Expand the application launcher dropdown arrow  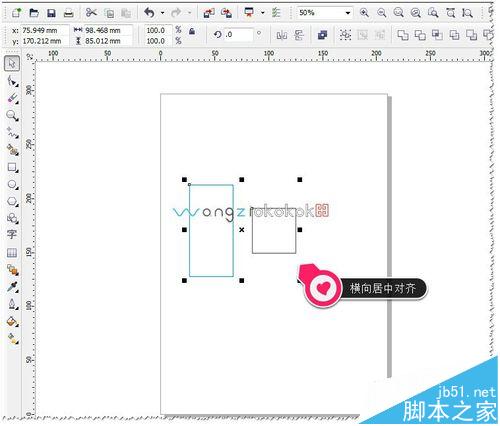[x=263, y=13]
